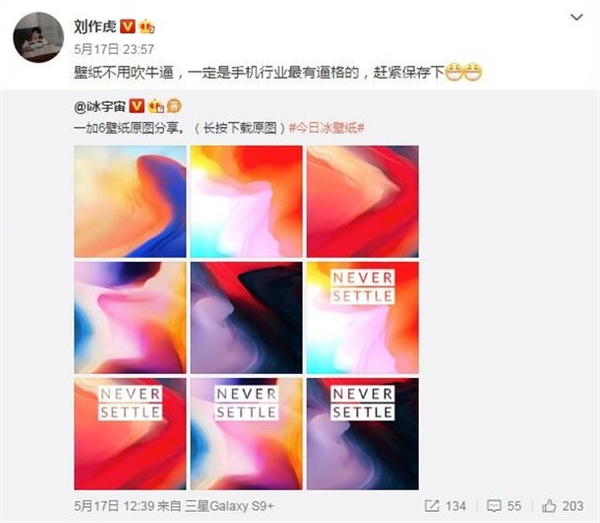Click the membership crown badge beside 刘作虎

147,27
